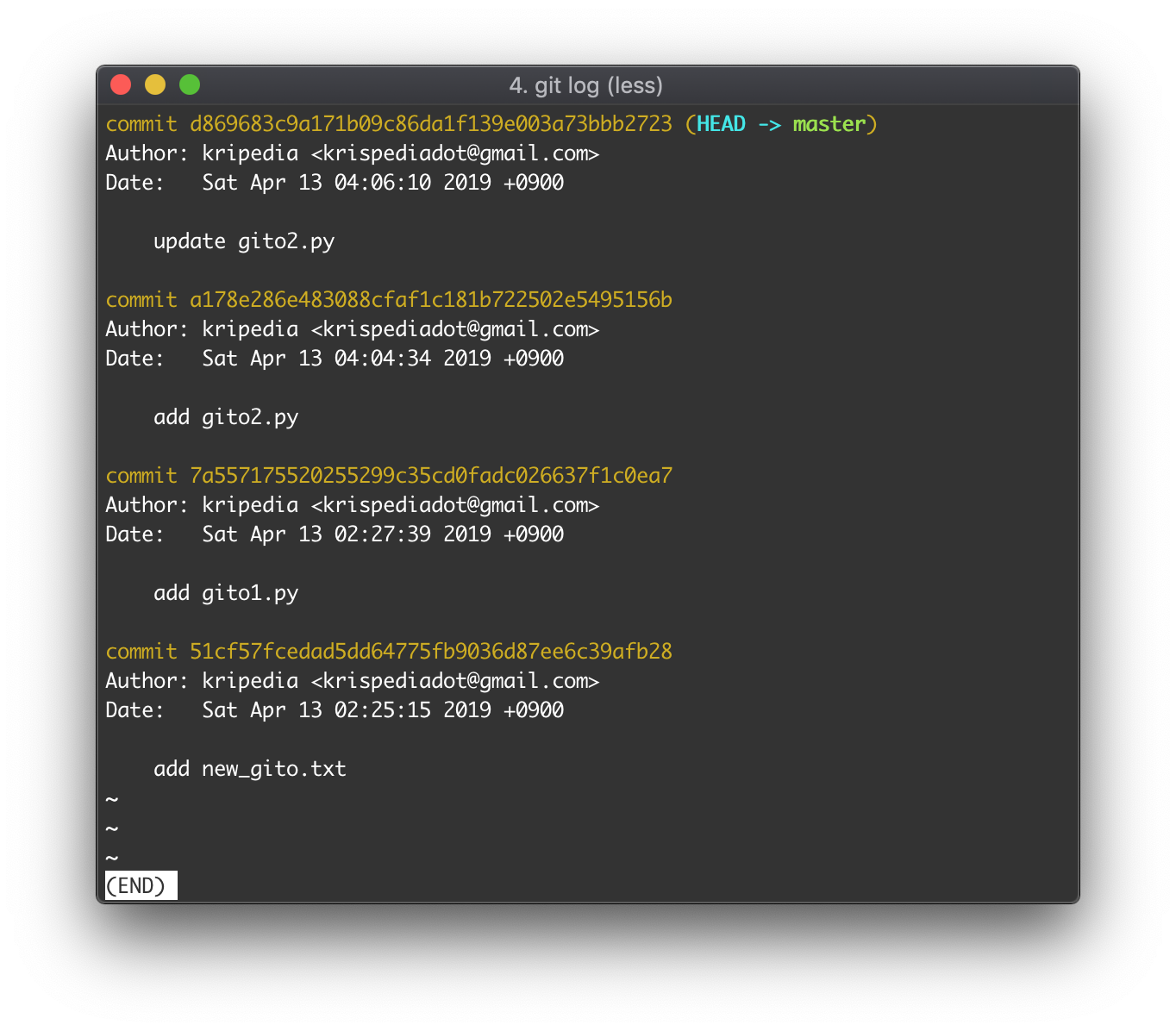This screenshot has width=1176, height=1031.
Task: Click the green zoom window button
Action: (190, 84)
